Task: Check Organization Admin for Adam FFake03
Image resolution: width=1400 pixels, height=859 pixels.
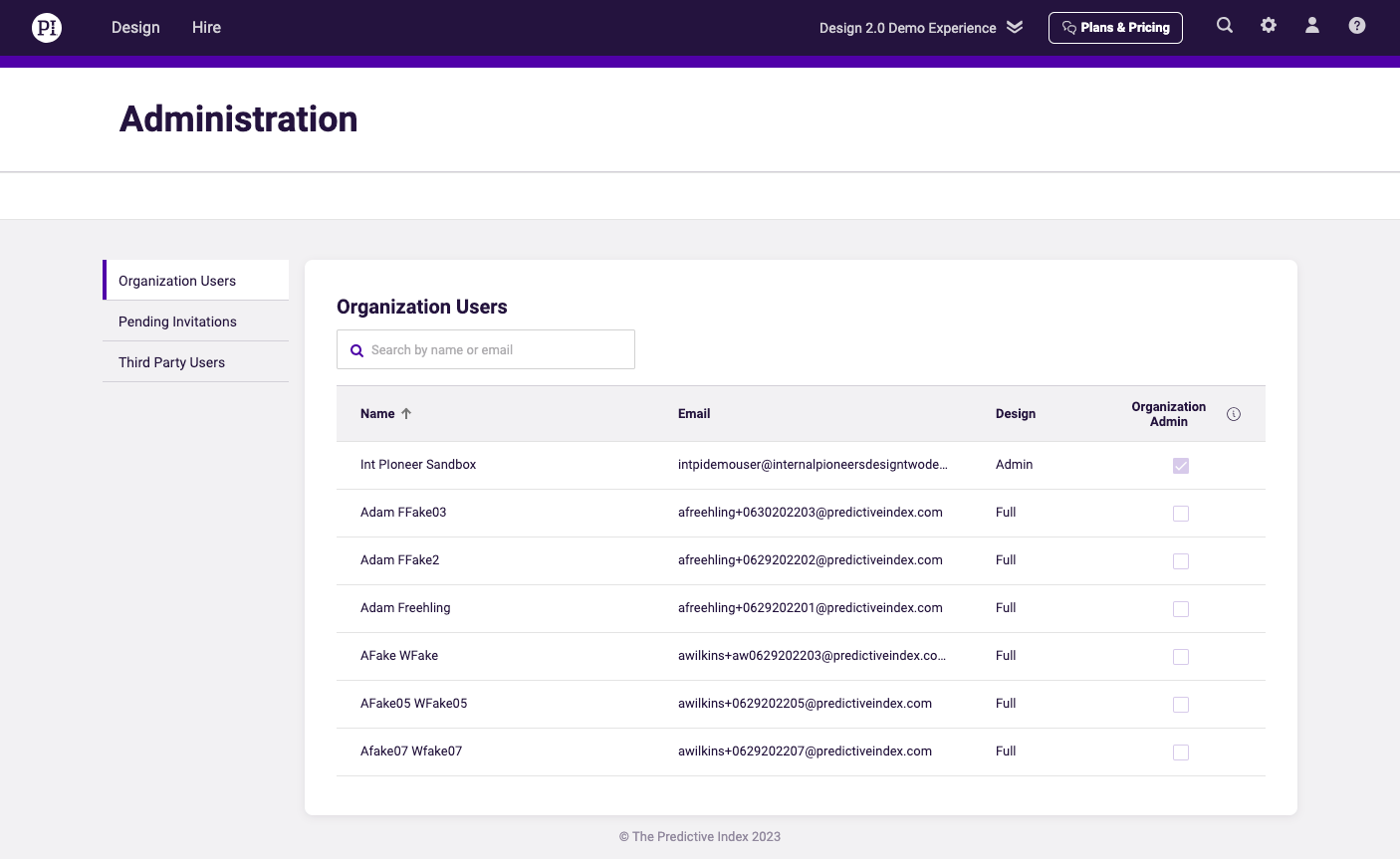Action: pos(1181,514)
